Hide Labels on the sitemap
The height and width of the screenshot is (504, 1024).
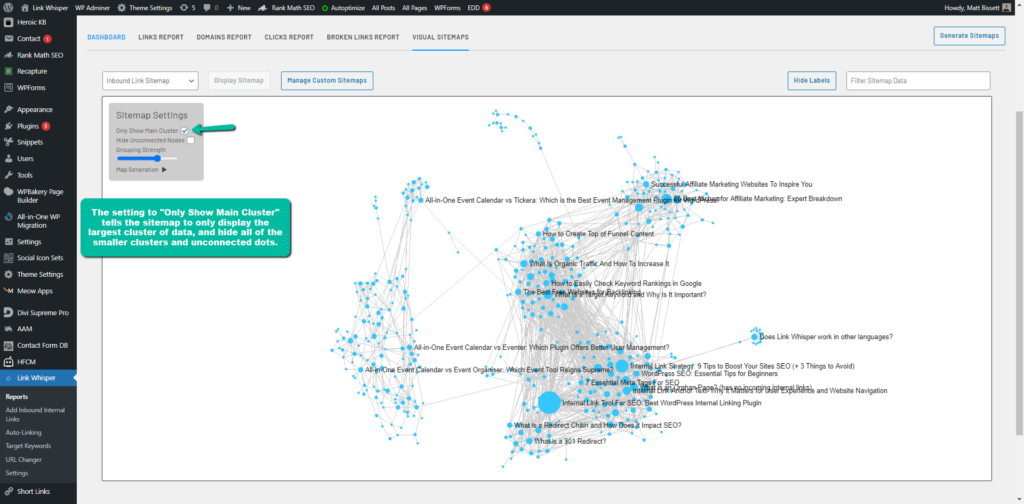(813, 80)
